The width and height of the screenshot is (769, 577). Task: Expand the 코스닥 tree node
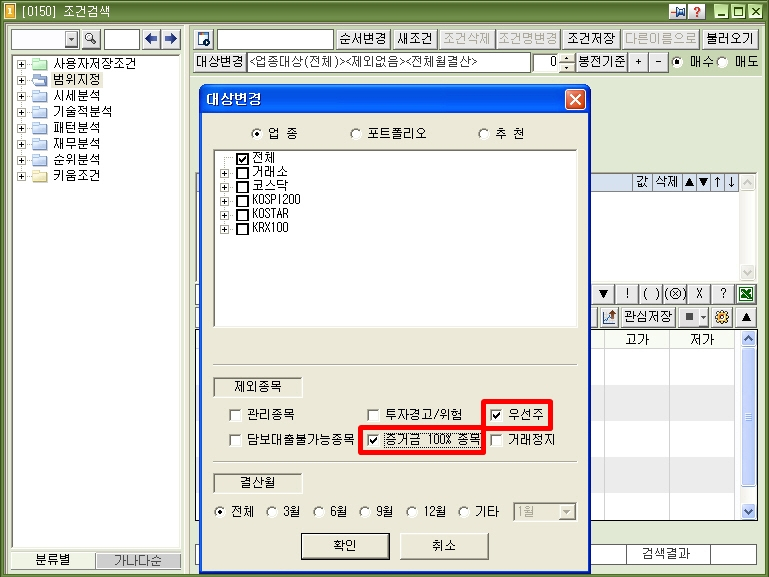coord(224,187)
